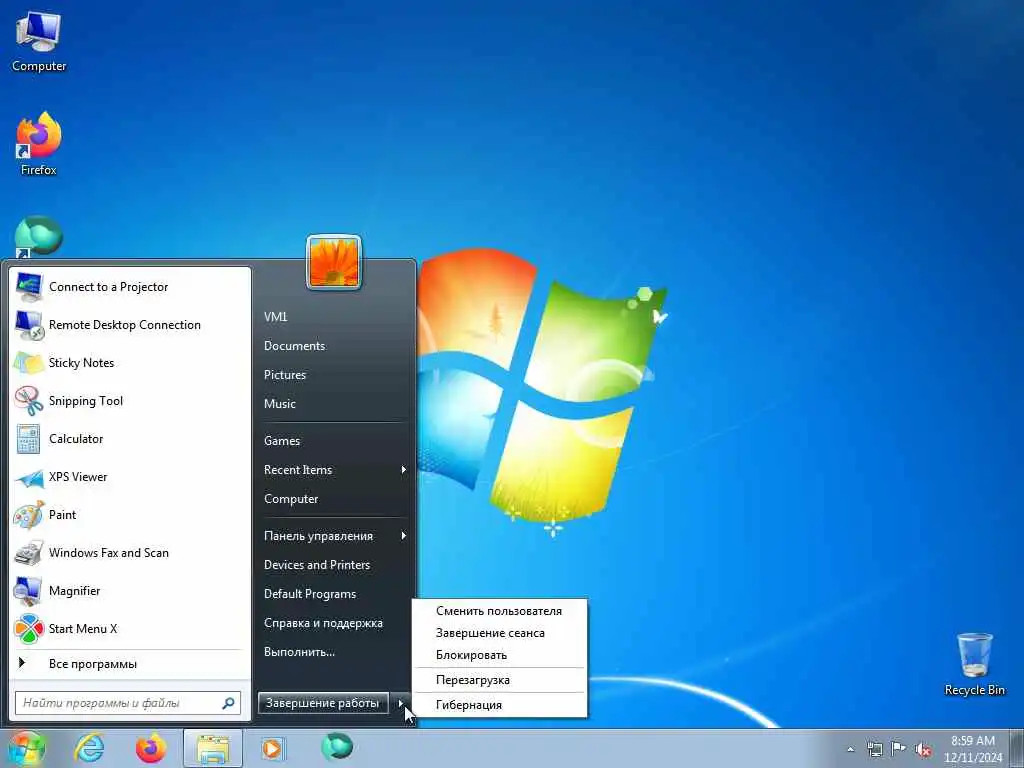Select Блокировать to lock the computer
The width and height of the screenshot is (1024, 768).
click(x=500, y=655)
